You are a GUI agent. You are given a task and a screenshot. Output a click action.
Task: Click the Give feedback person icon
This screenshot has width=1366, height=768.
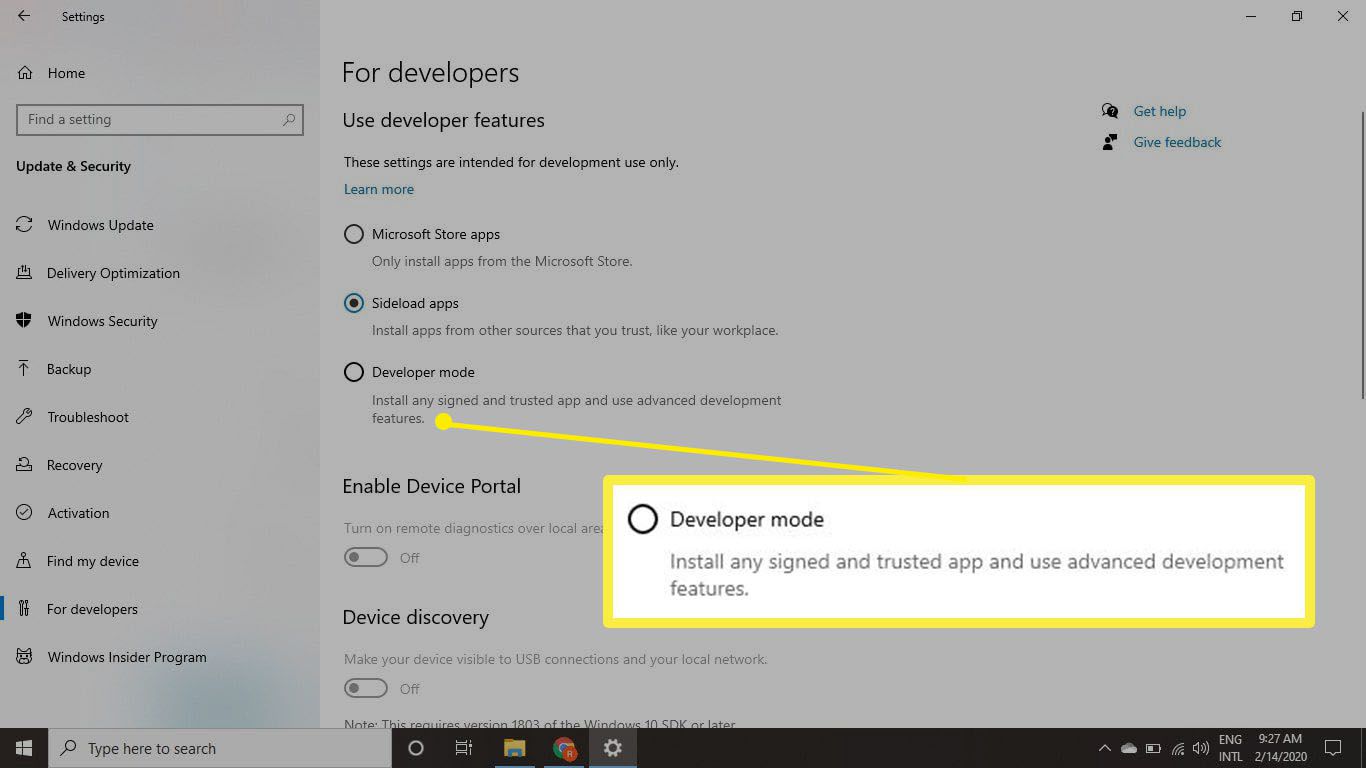coord(1110,142)
